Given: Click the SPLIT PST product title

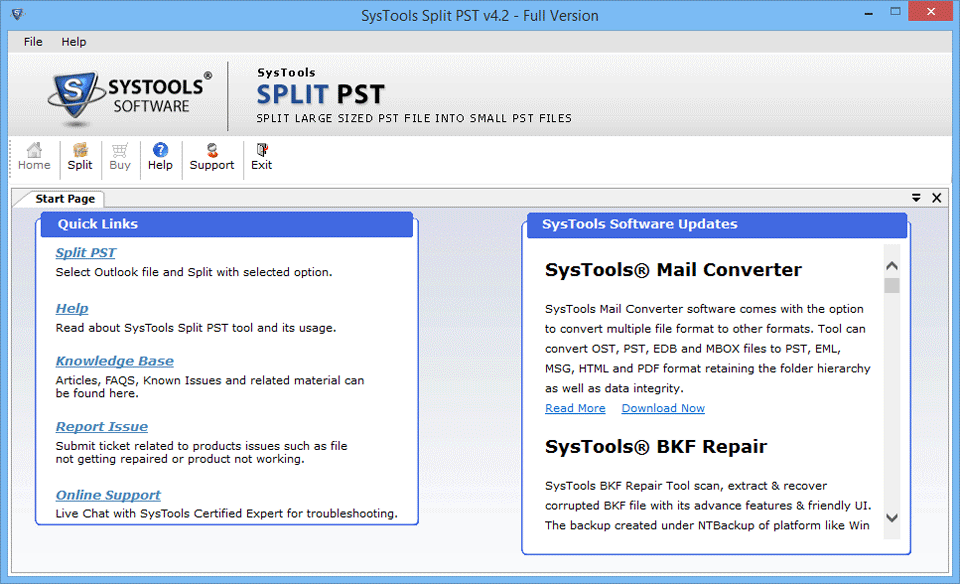Looking at the screenshot, I should [x=320, y=95].
